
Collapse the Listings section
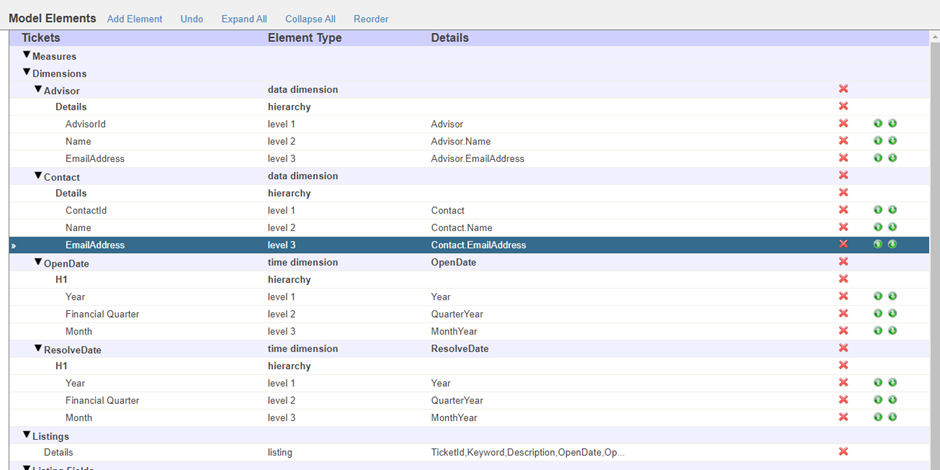(x=27, y=435)
